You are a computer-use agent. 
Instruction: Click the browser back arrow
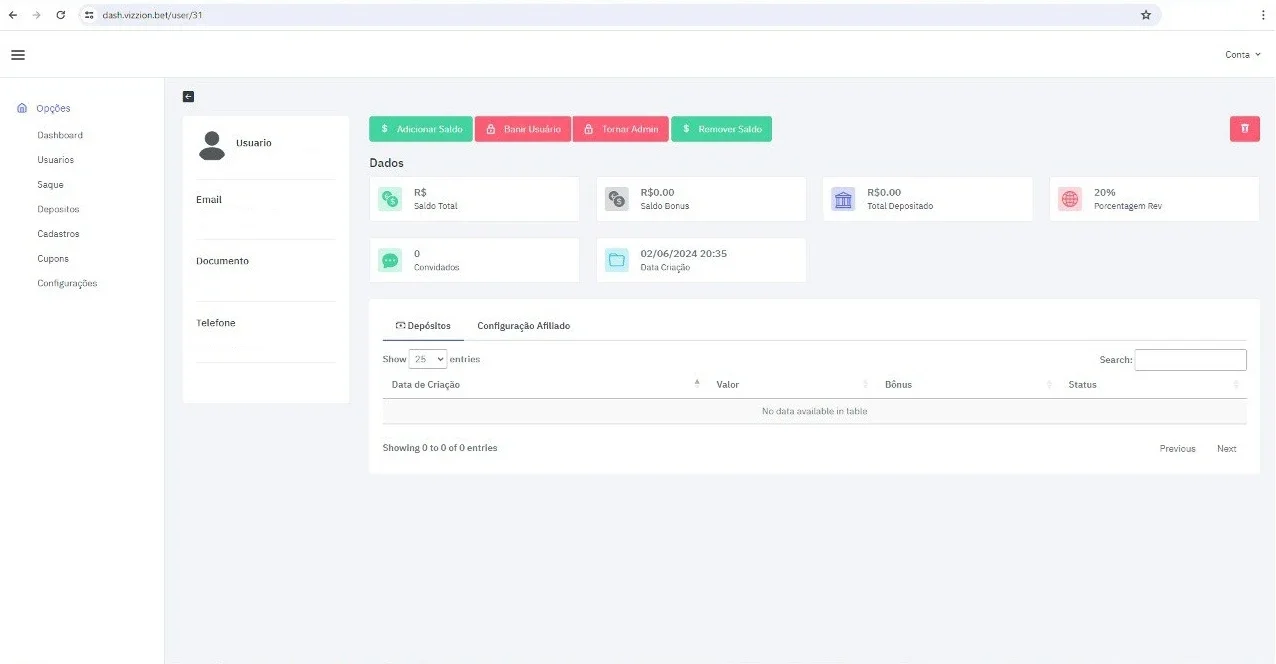point(12,15)
